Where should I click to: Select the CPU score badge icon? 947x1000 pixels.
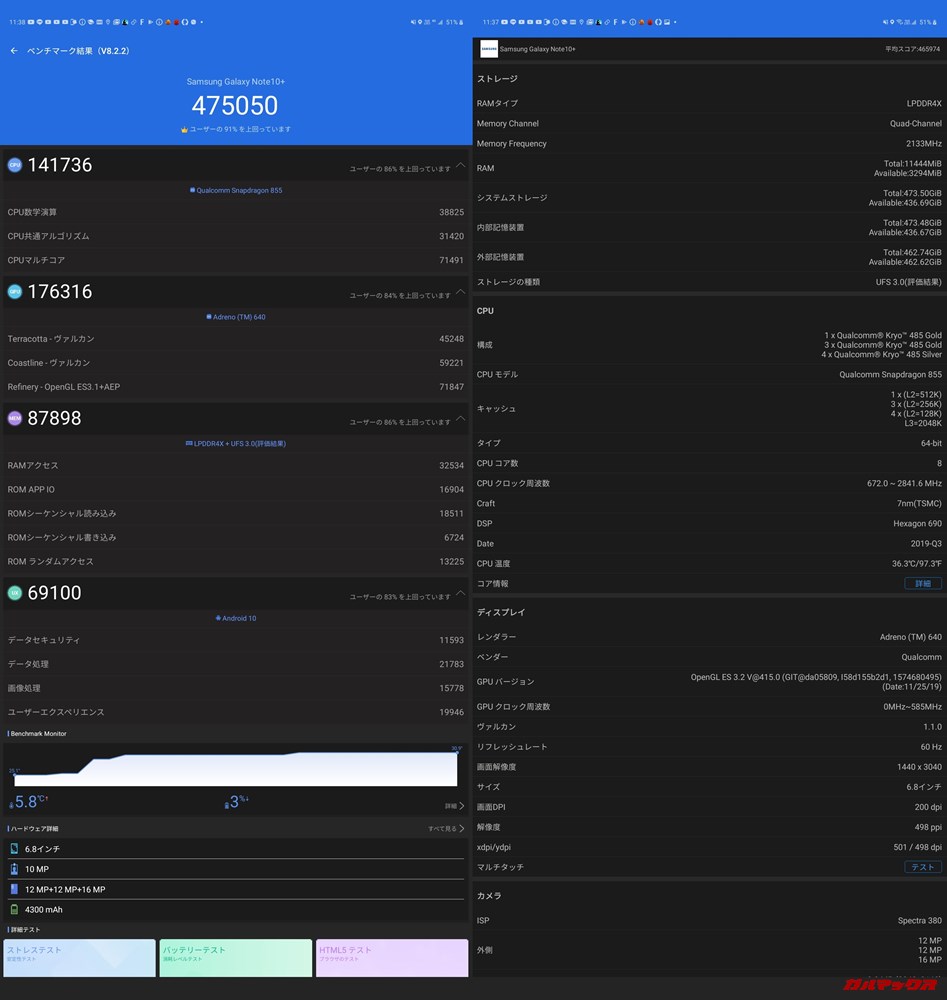tap(14, 165)
